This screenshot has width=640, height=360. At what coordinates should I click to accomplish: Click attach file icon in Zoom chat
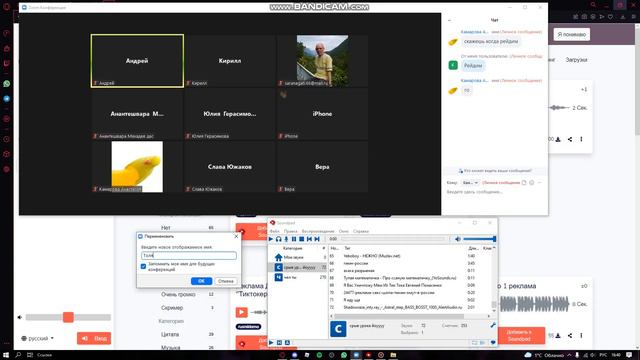click(524, 182)
